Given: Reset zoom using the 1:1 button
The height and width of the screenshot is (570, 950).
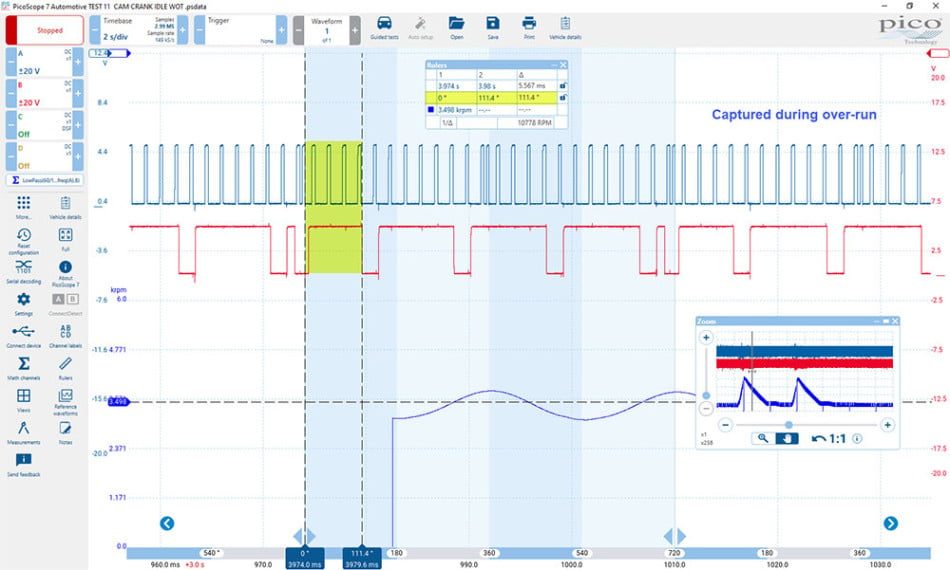Looking at the screenshot, I should point(829,439).
